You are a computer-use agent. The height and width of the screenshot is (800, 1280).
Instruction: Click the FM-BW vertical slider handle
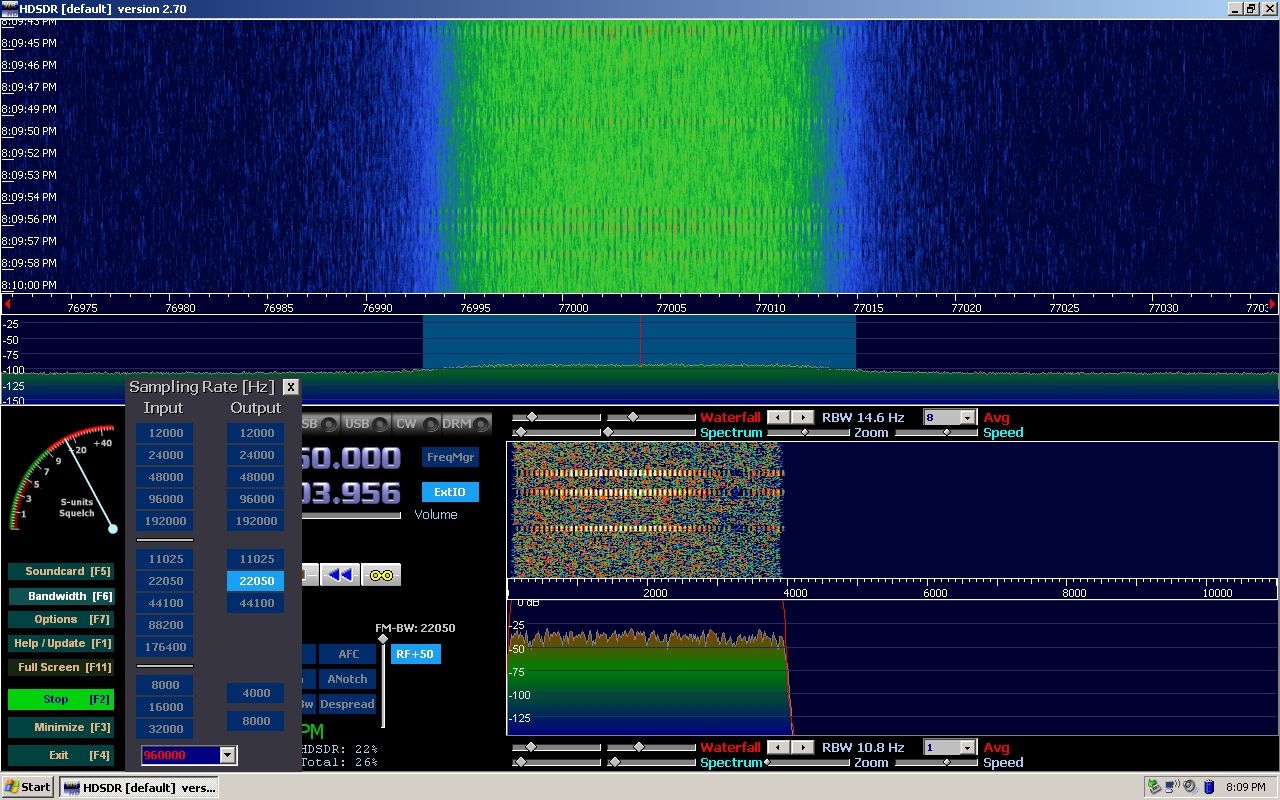click(382, 639)
